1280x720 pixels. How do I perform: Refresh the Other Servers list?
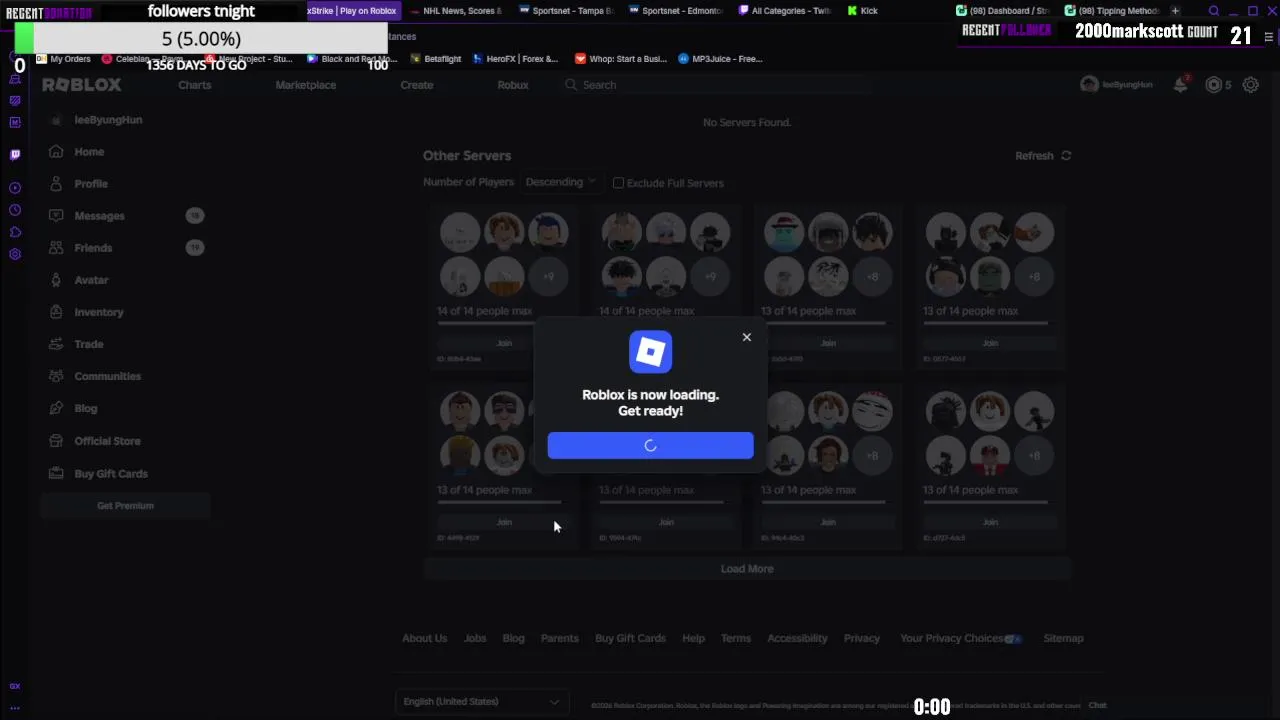pos(1043,156)
